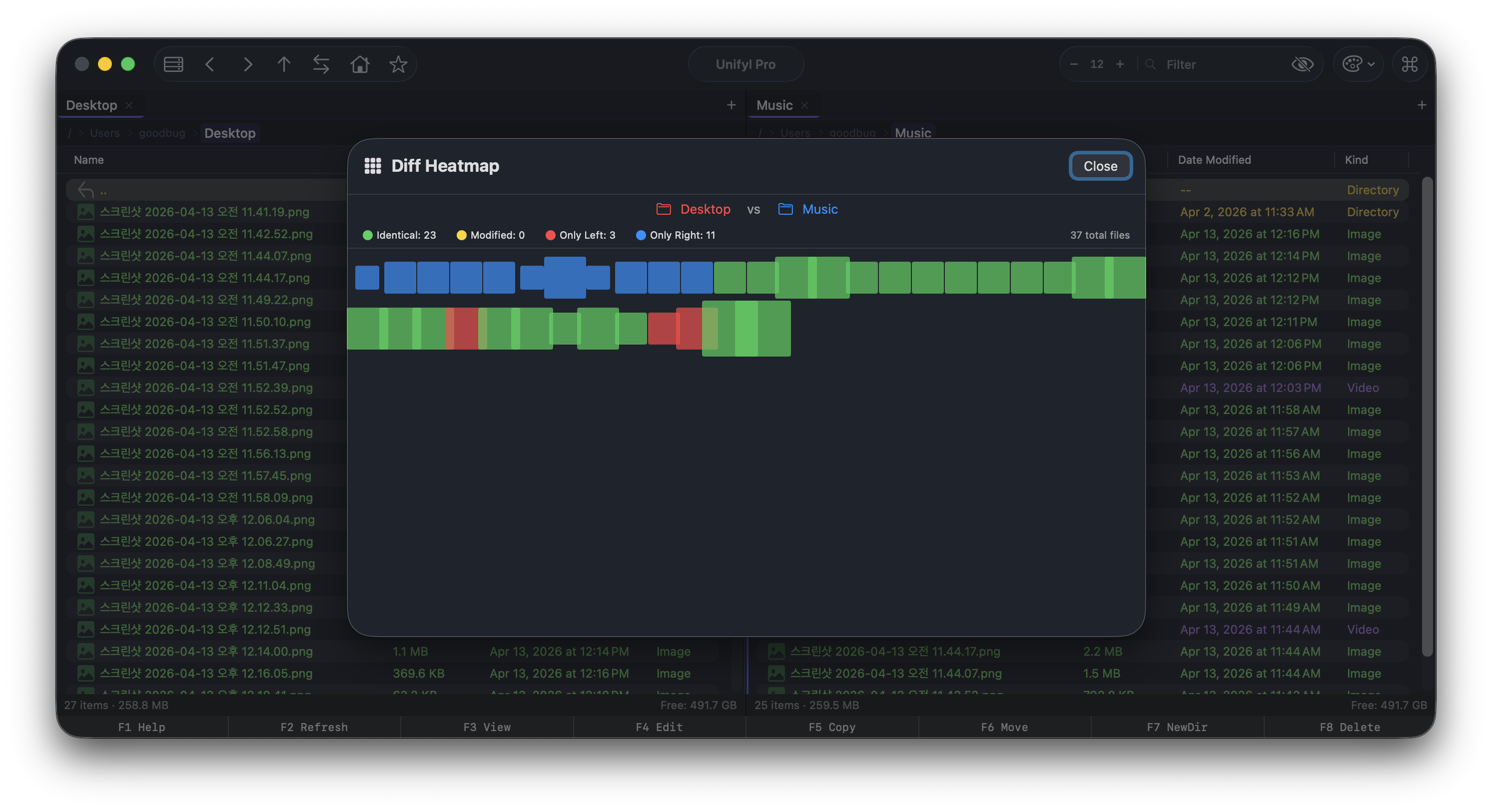This screenshot has width=1492, height=812.
Task: Toggle the Identical: 23 legend filter
Action: click(x=400, y=235)
